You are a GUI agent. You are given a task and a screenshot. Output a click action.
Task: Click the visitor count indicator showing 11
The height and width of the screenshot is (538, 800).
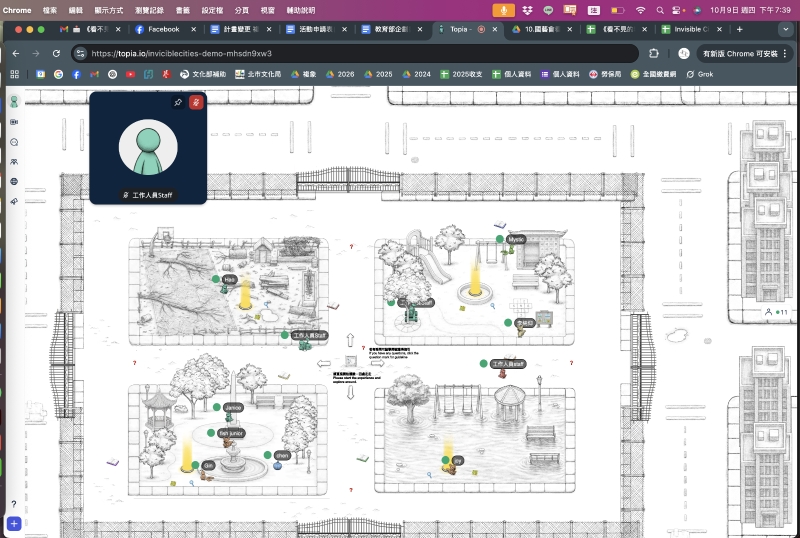[x=776, y=313]
